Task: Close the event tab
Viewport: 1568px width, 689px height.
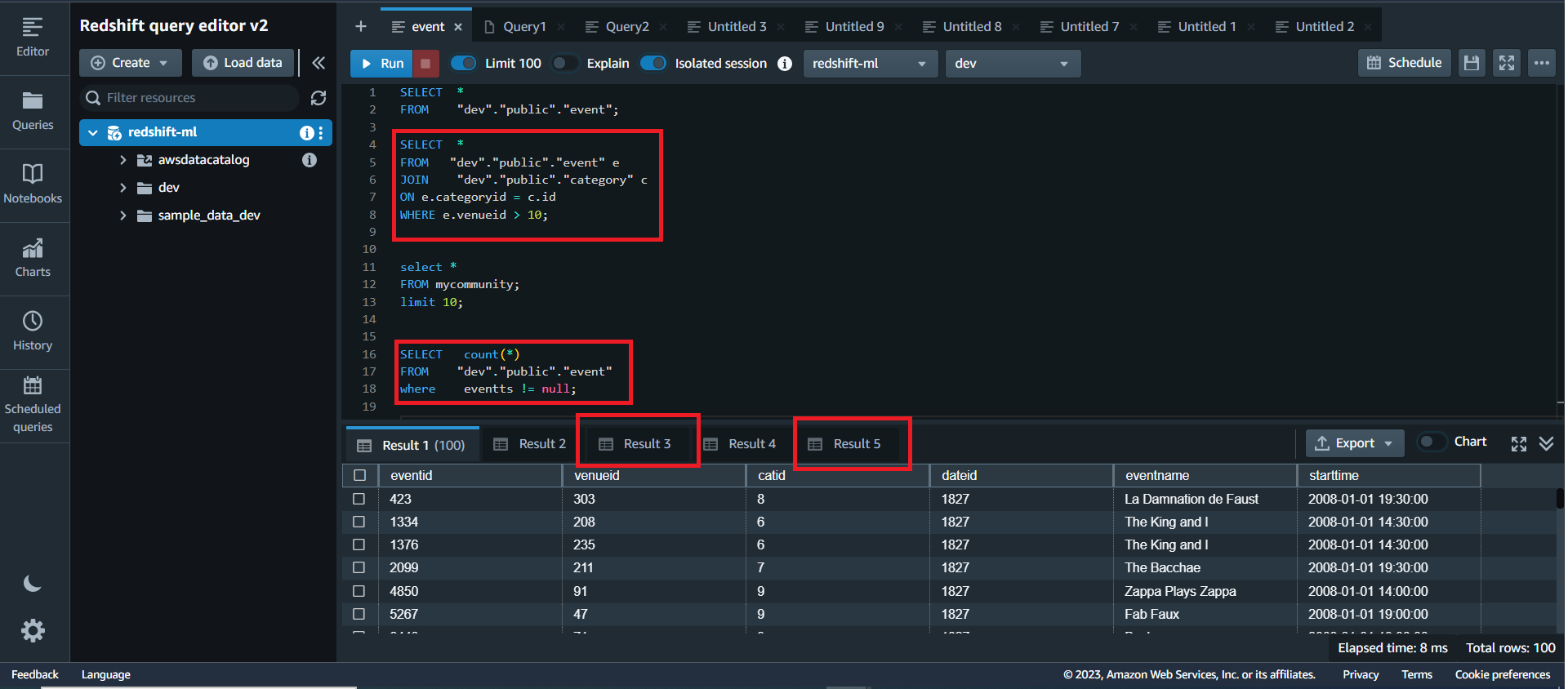Action: [x=458, y=27]
